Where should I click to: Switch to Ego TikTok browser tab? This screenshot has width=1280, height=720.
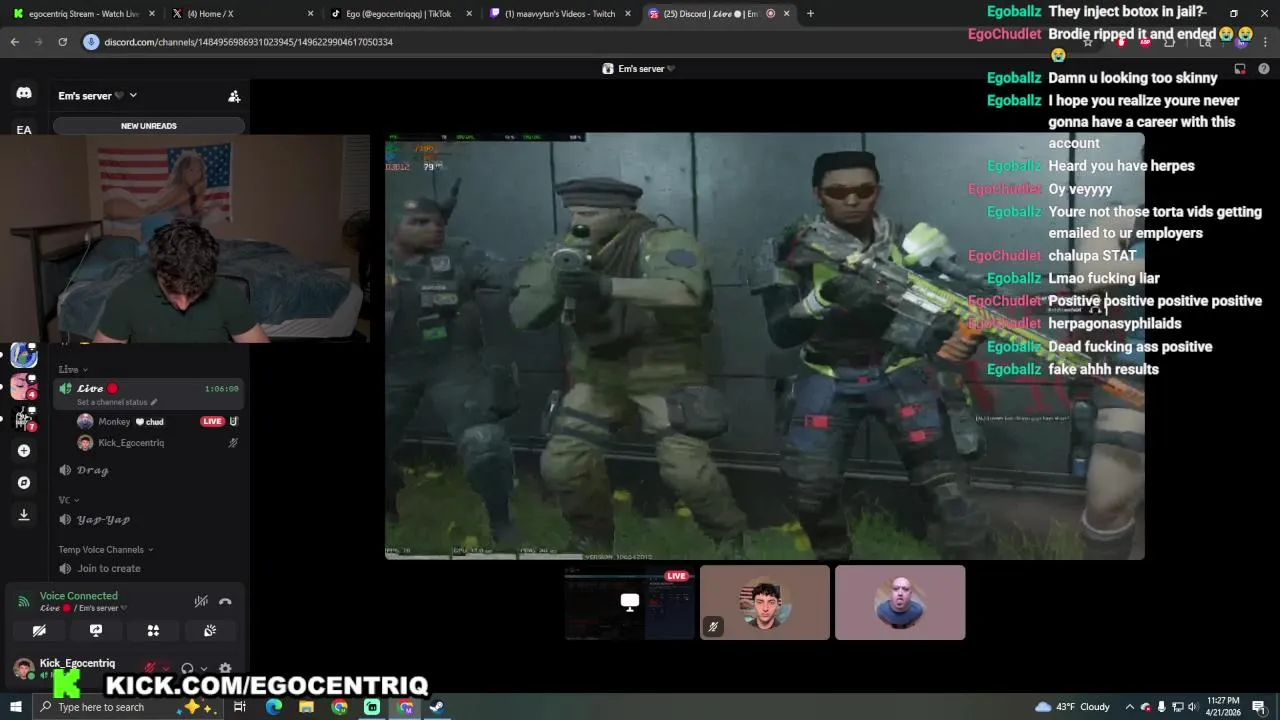pos(401,14)
